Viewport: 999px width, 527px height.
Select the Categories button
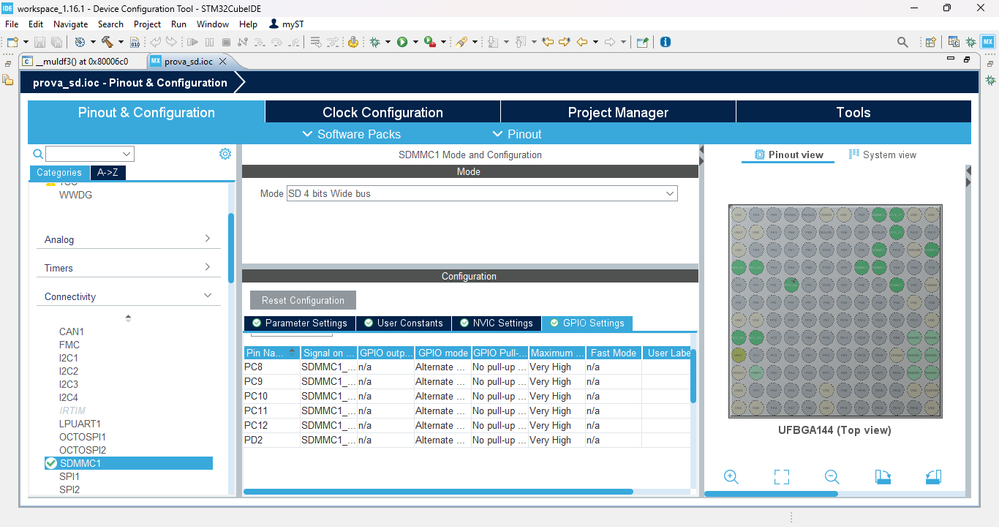[x=59, y=173]
